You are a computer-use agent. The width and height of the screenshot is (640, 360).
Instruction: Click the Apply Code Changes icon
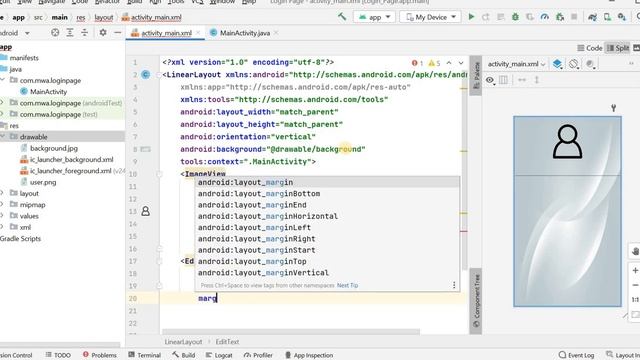tap(501, 17)
